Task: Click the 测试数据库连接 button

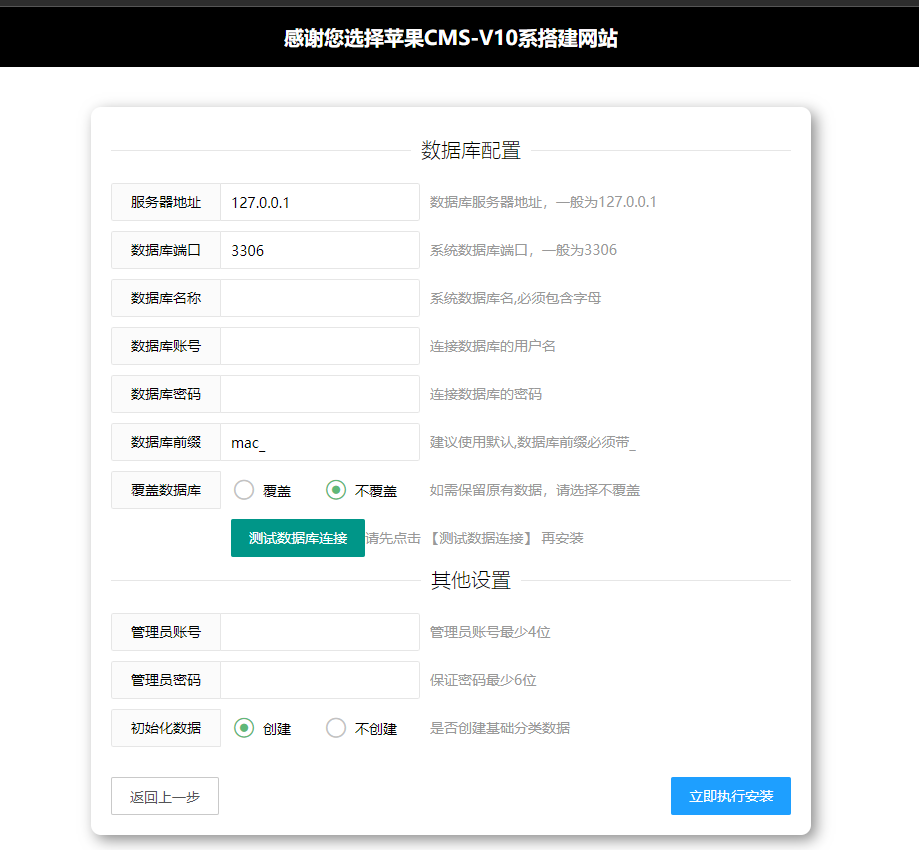Action: point(297,537)
